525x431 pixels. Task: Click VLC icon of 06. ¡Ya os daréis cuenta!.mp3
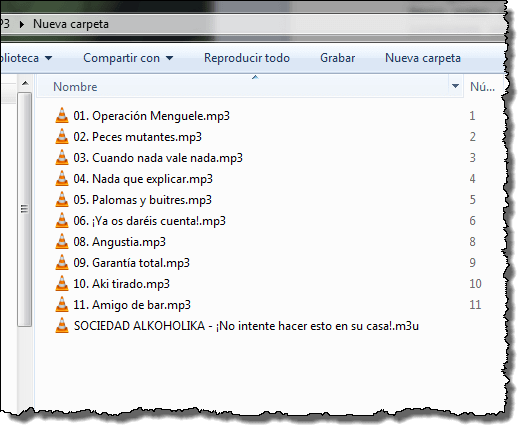62,221
